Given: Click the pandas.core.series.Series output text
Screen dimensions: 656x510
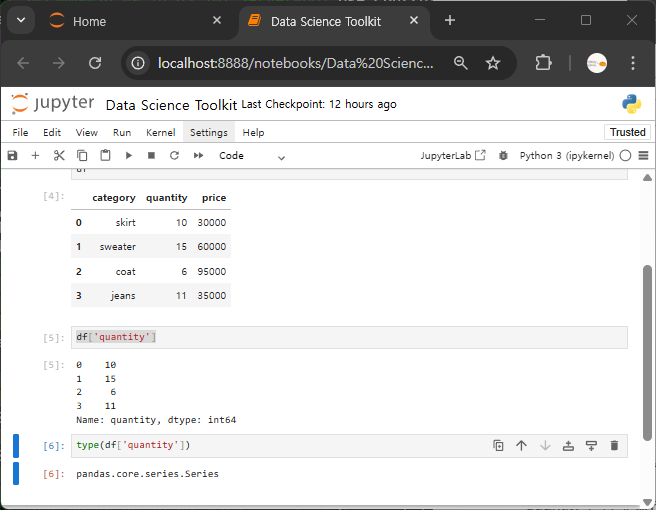Looking at the screenshot, I should (x=147, y=474).
